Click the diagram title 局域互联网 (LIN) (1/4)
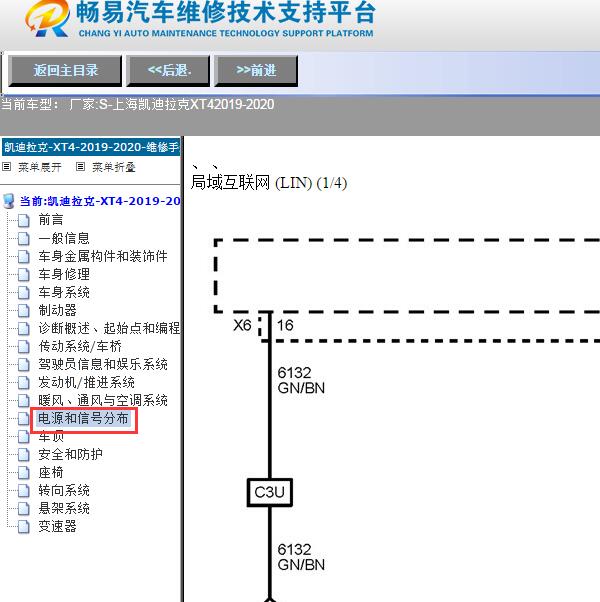The width and height of the screenshot is (600, 602). [269, 183]
